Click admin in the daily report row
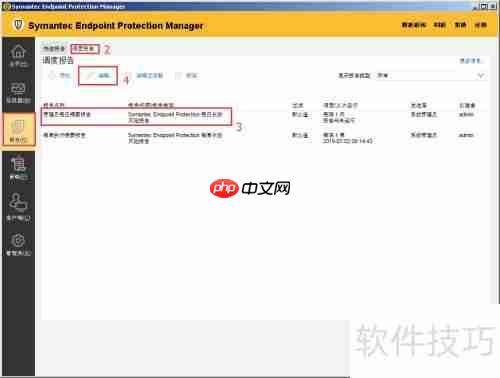Image resolution: width=500 pixels, height=378 pixels. click(466, 114)
